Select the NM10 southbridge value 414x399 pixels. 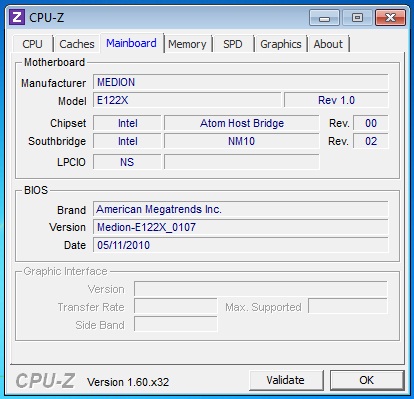pyautogui.click(x=242, y=141)
